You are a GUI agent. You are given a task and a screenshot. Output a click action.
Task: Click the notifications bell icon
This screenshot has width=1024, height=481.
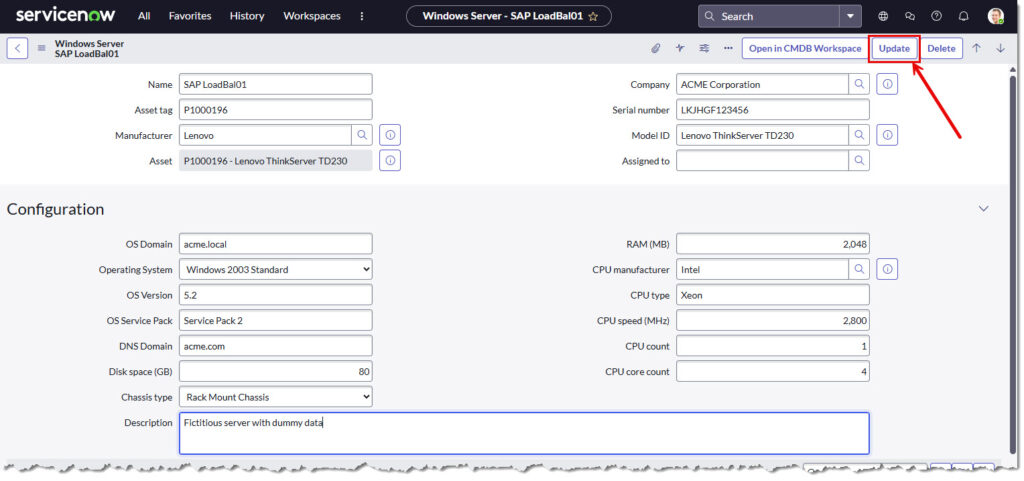964,16
